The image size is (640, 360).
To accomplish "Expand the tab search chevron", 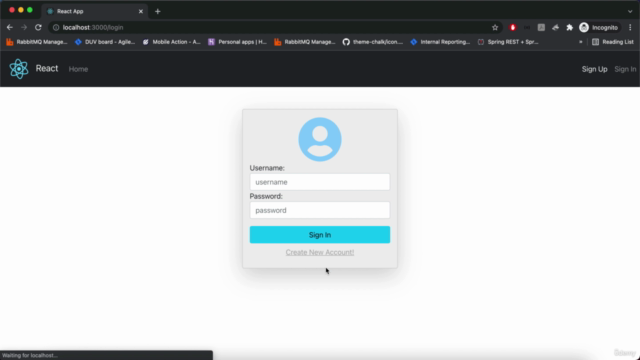I will 630,11.
